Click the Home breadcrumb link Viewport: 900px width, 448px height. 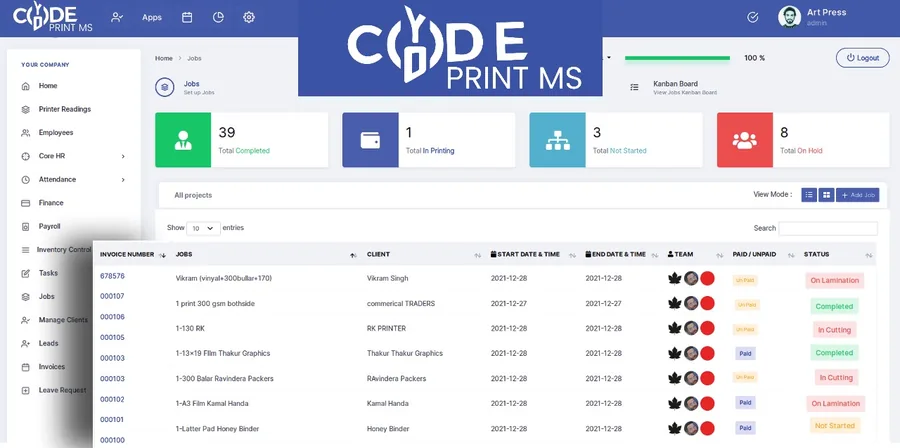tap(164, 58)
